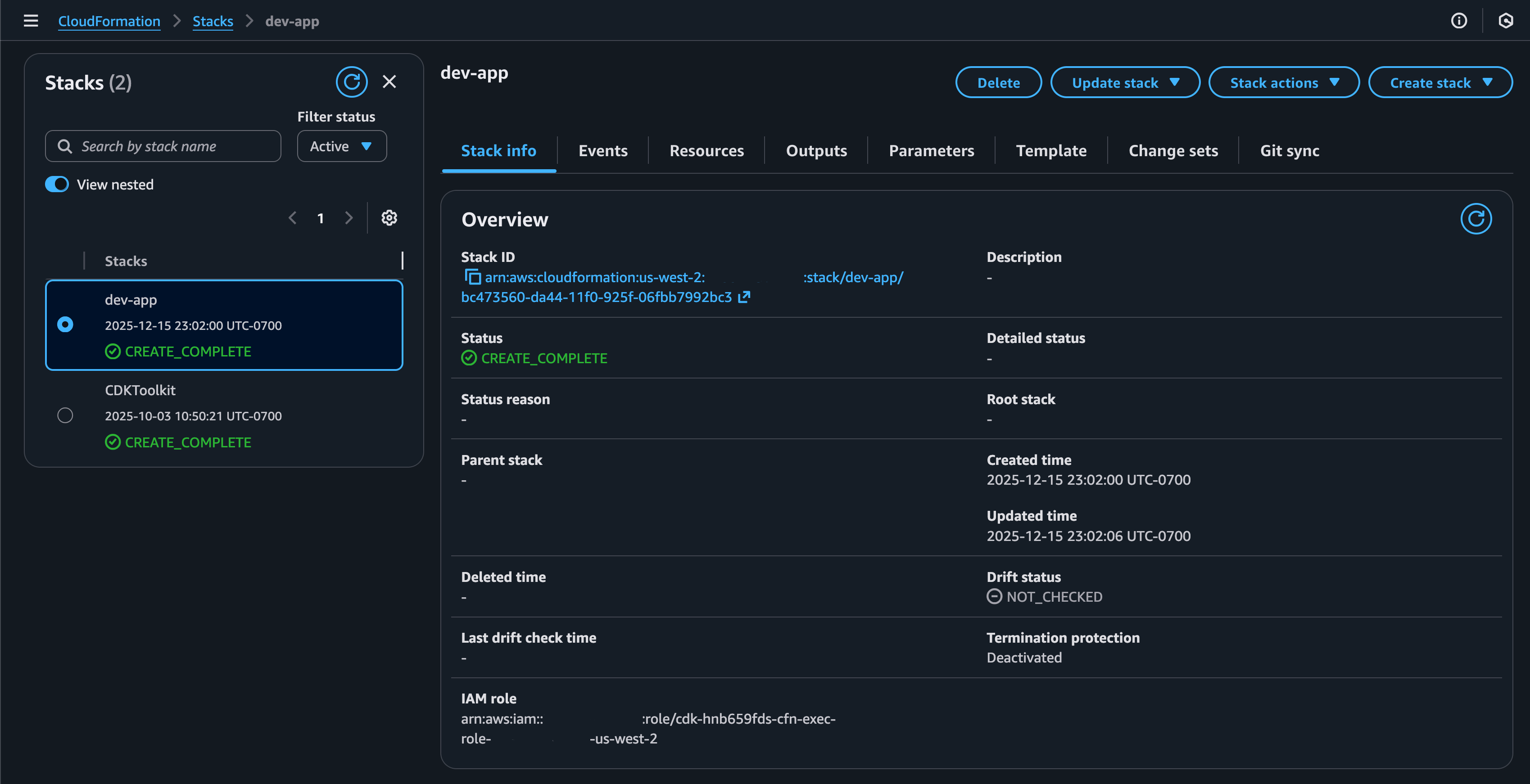Toggle View nested stacks

pyautogui.click(x=56, y=184)
